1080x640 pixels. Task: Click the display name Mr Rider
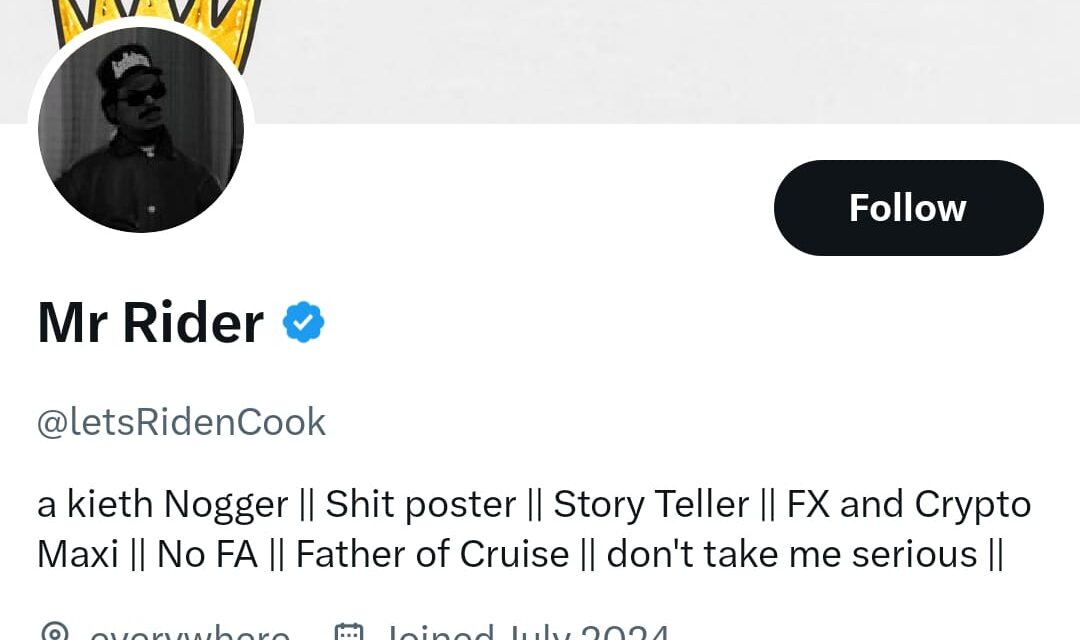(150, 324)
